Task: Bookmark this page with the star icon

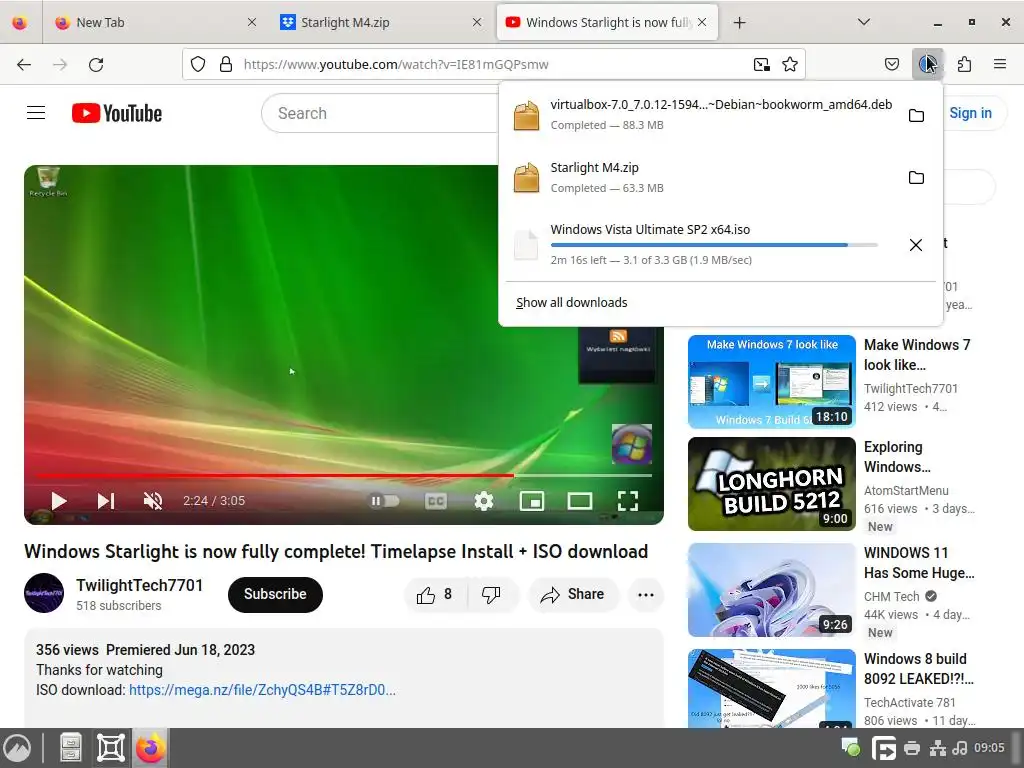Action: click(x=790, y=64)
